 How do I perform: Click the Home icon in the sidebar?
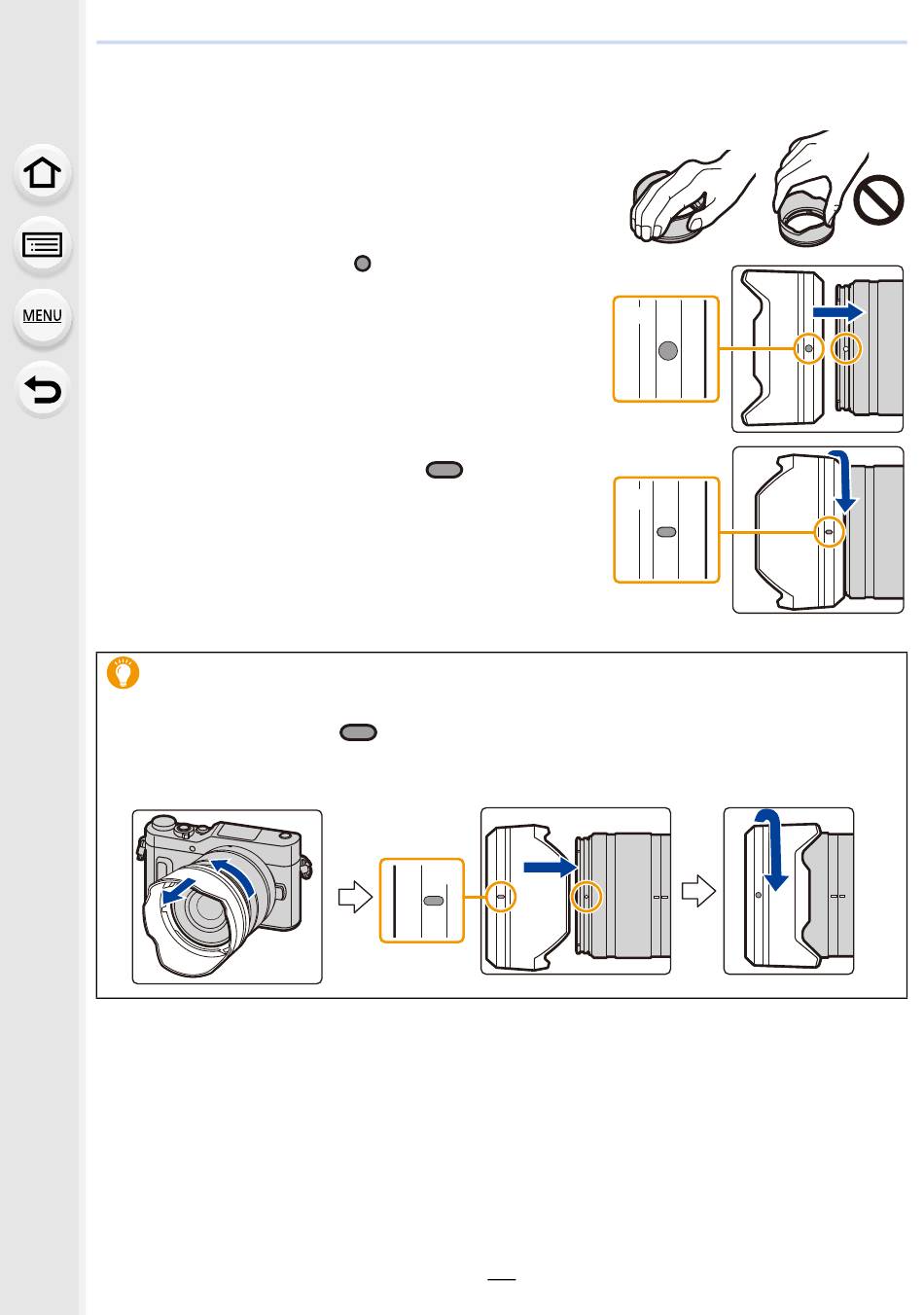pyautogui.click(x=44, y=173)
